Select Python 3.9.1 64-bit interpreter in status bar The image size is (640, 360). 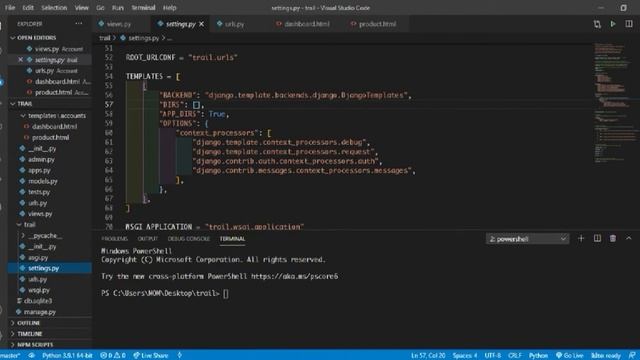tap(67, 356)
